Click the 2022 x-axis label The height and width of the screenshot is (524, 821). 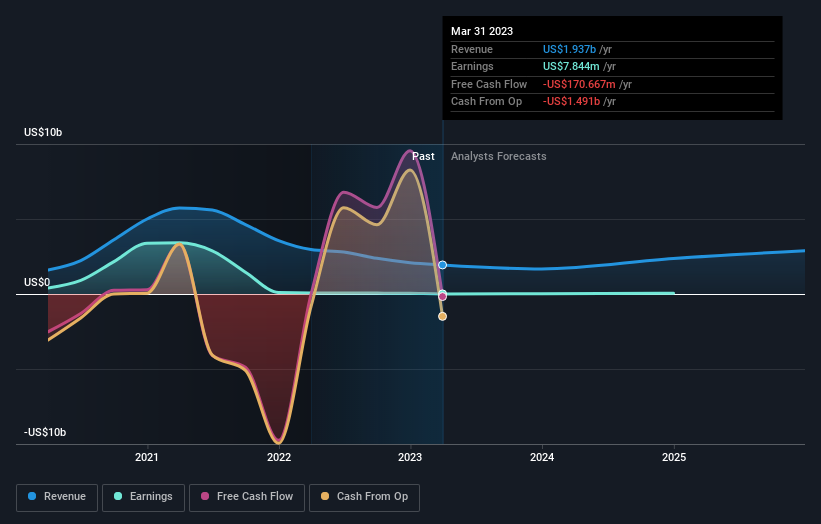point(279,457)
